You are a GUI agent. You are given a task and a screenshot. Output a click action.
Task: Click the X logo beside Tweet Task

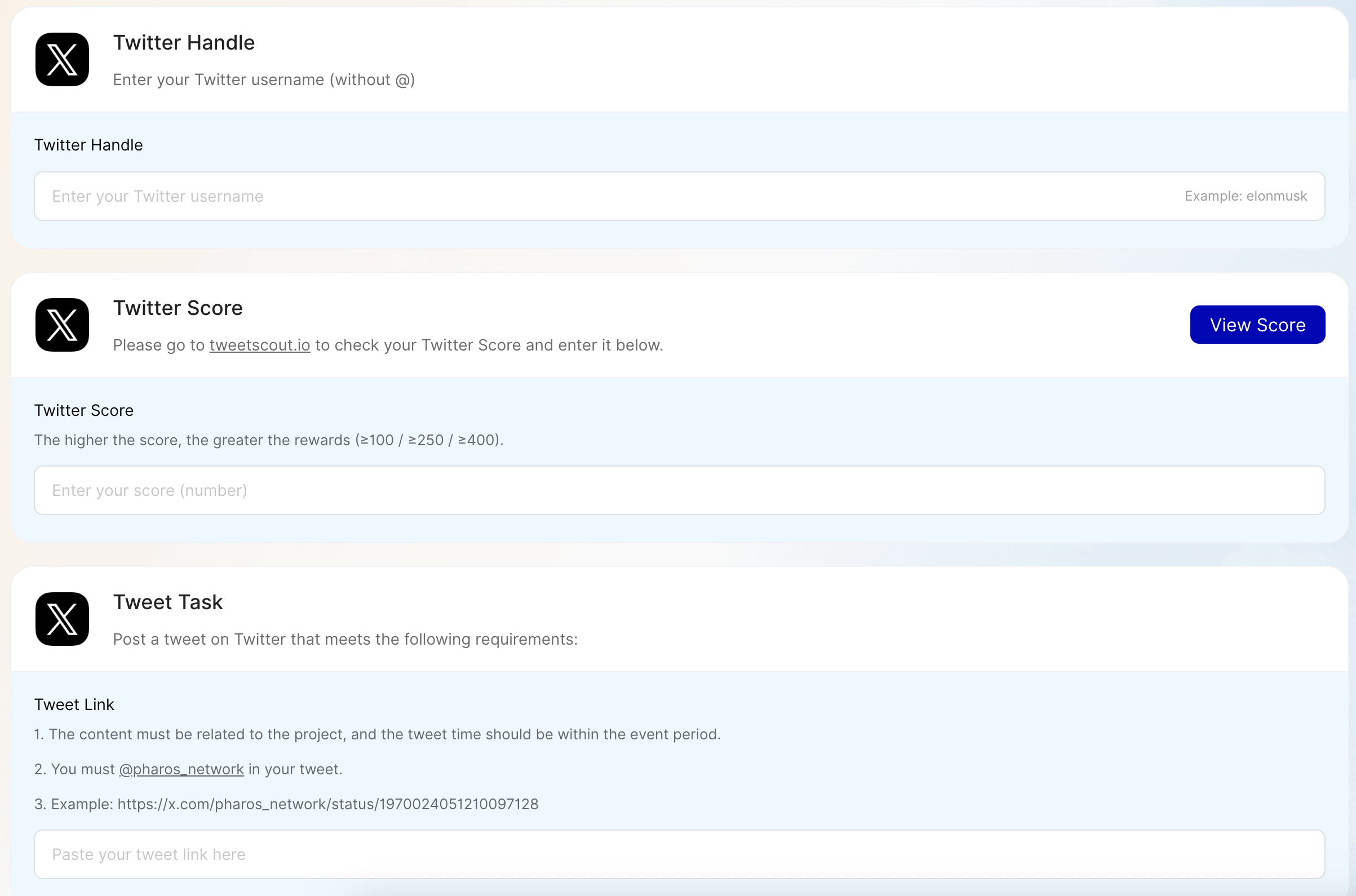click(62, 619)
